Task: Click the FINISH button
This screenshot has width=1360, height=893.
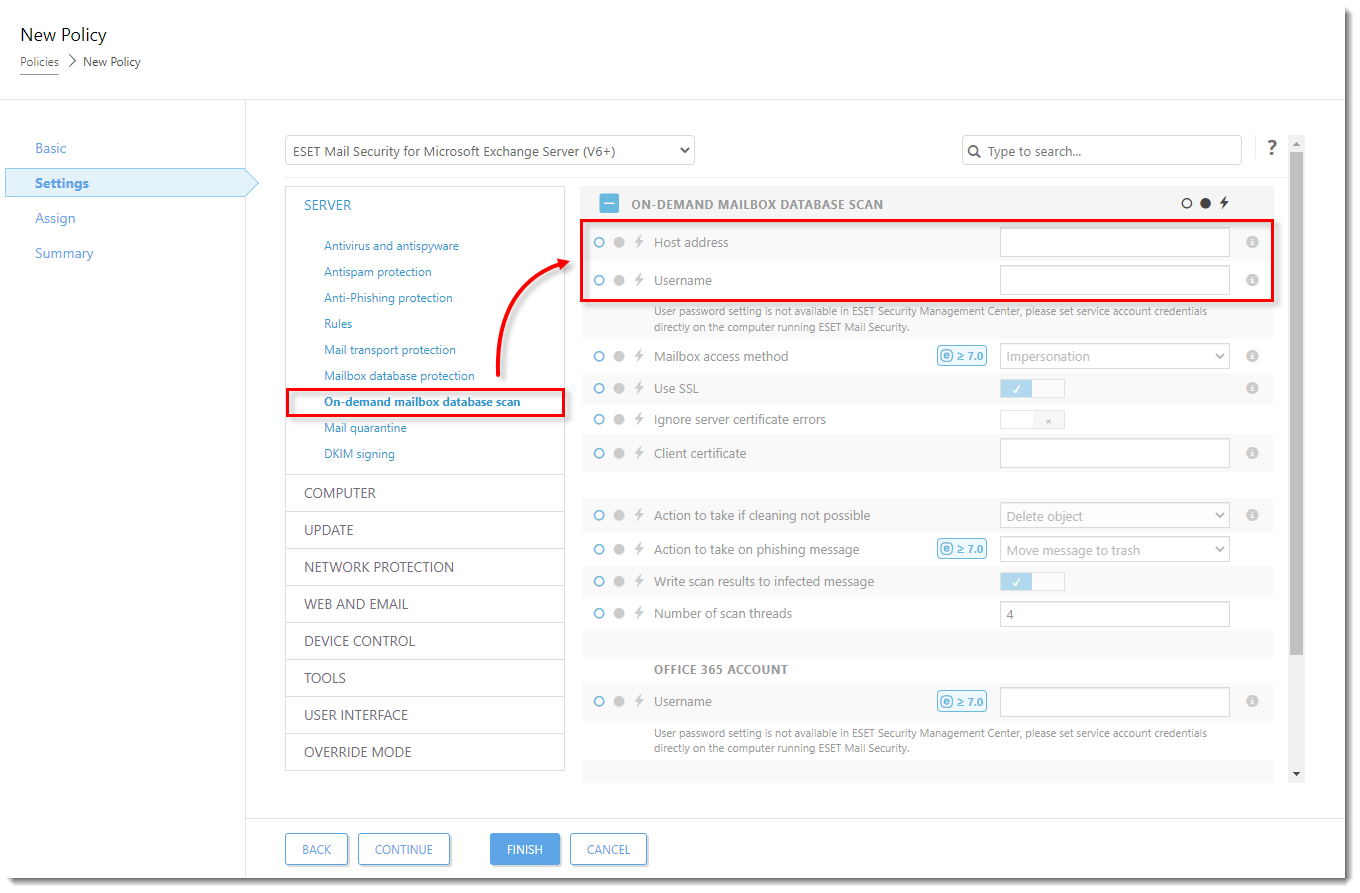Action: coord(525,849)
